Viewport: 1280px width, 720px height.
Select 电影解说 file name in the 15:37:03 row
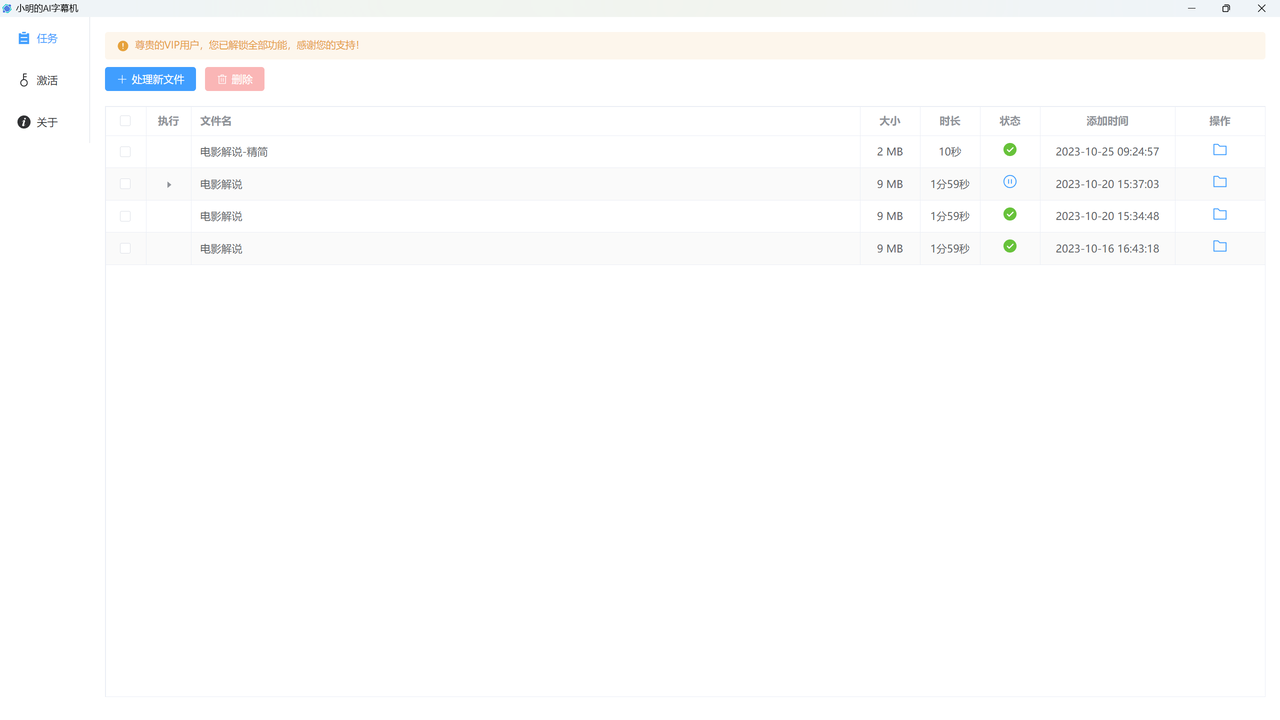click(221, 184)
